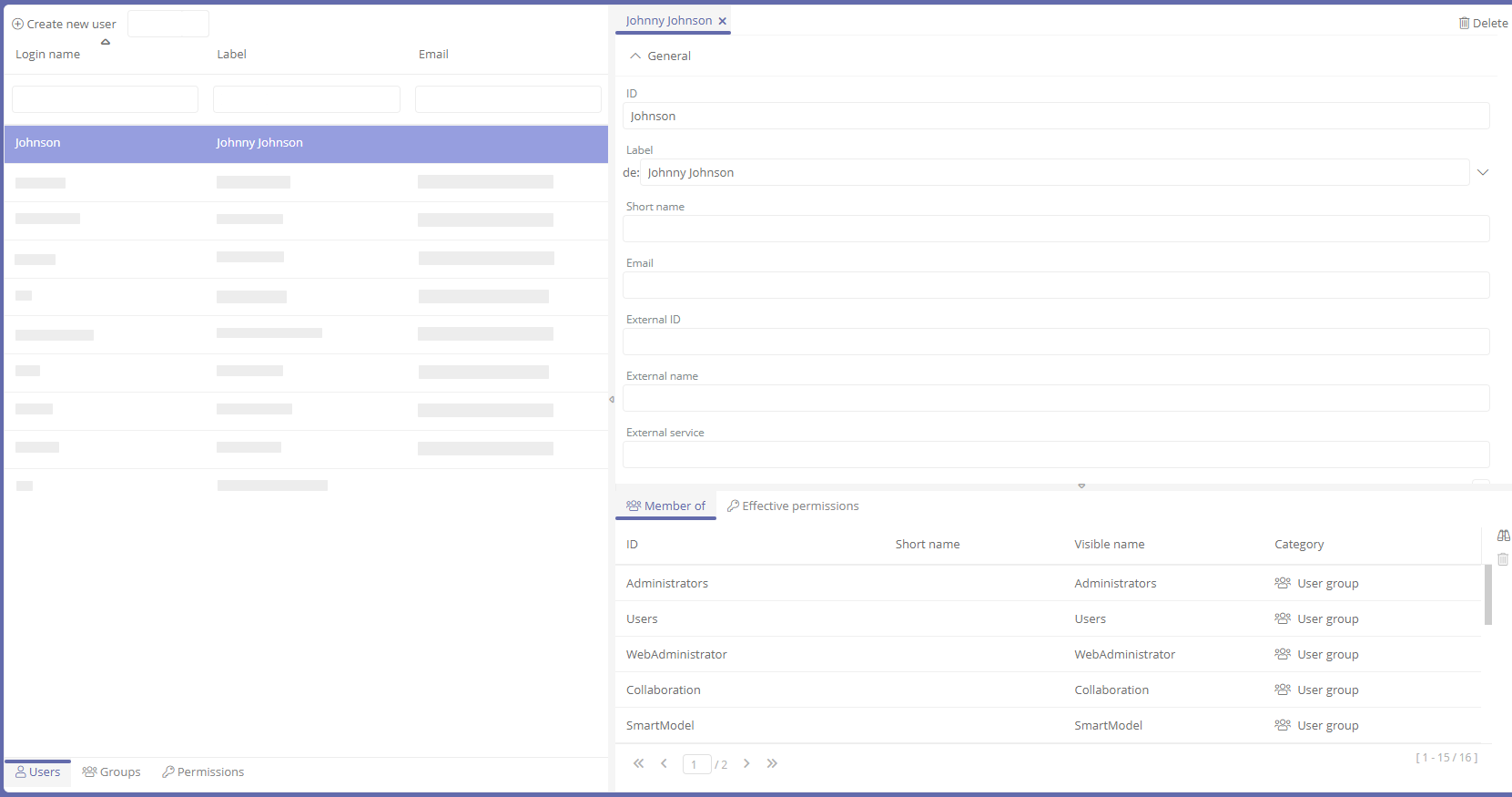Click the Delete button with trash icon
Viewport: 1512px width, 797px height.
click(x=1483, y=24)
